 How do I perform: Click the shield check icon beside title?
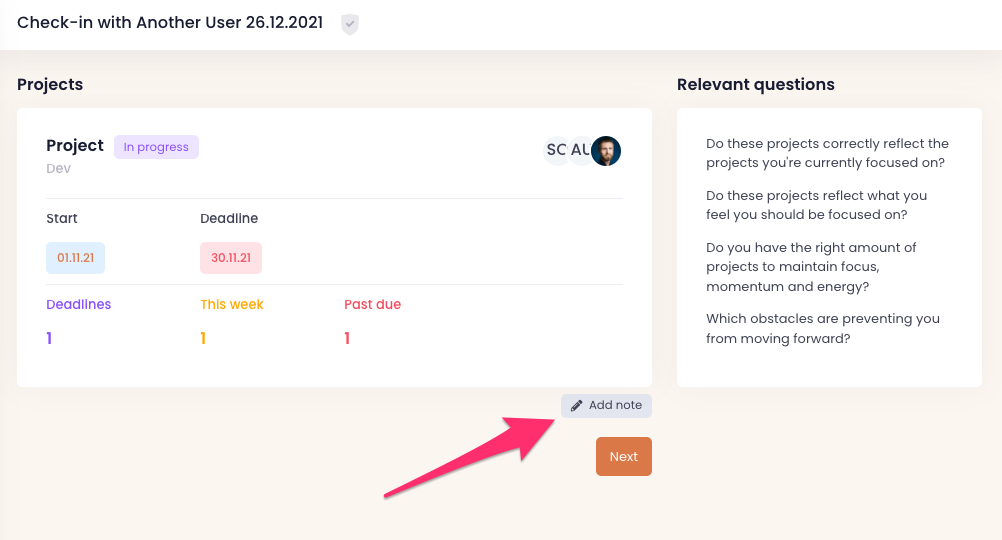point(349,24)
